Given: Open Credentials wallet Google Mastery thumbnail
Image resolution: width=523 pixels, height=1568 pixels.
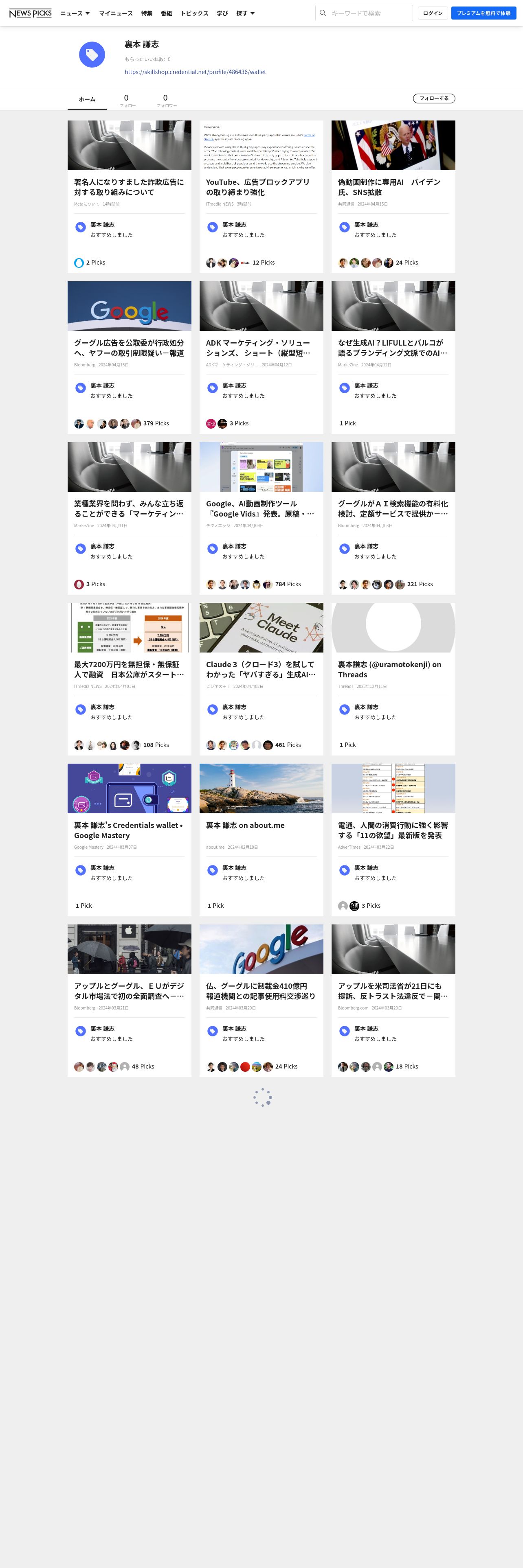Looking at the screenshot, I should (129, 788).
